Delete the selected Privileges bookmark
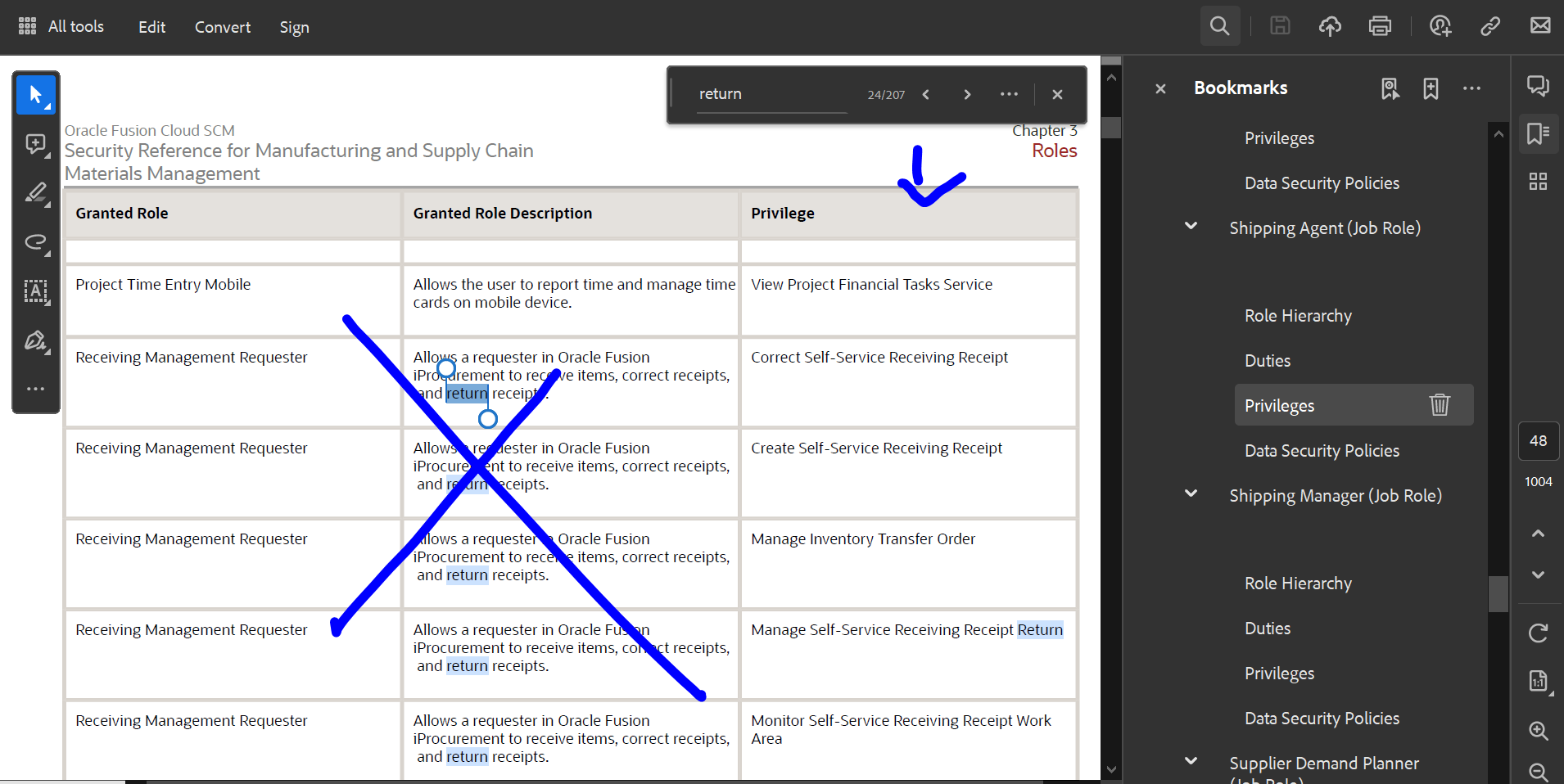Screen dimensions: 1564x784 (1440, 405)
